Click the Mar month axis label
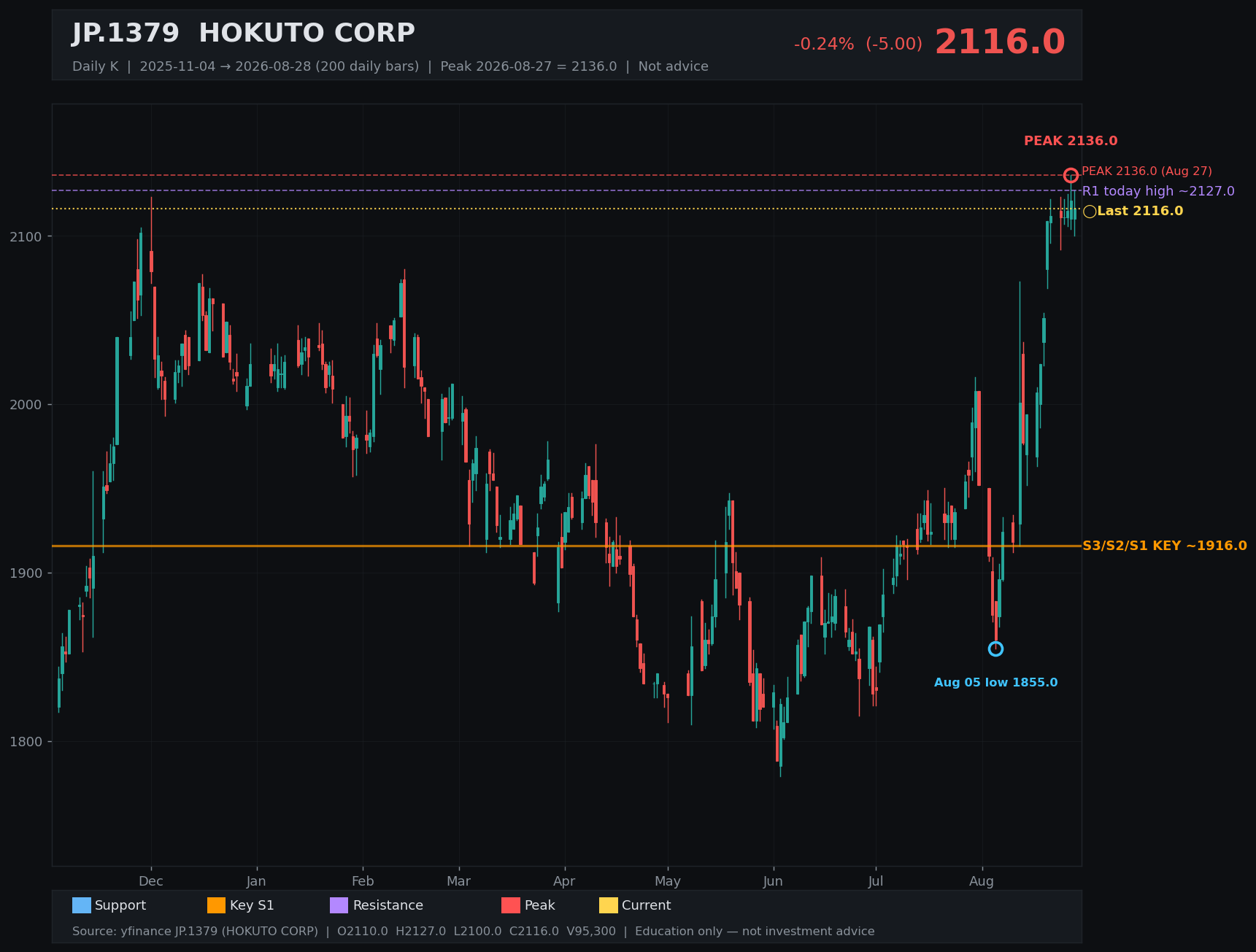The width and height of the screenshot is (1256, 952). point(458,881)
